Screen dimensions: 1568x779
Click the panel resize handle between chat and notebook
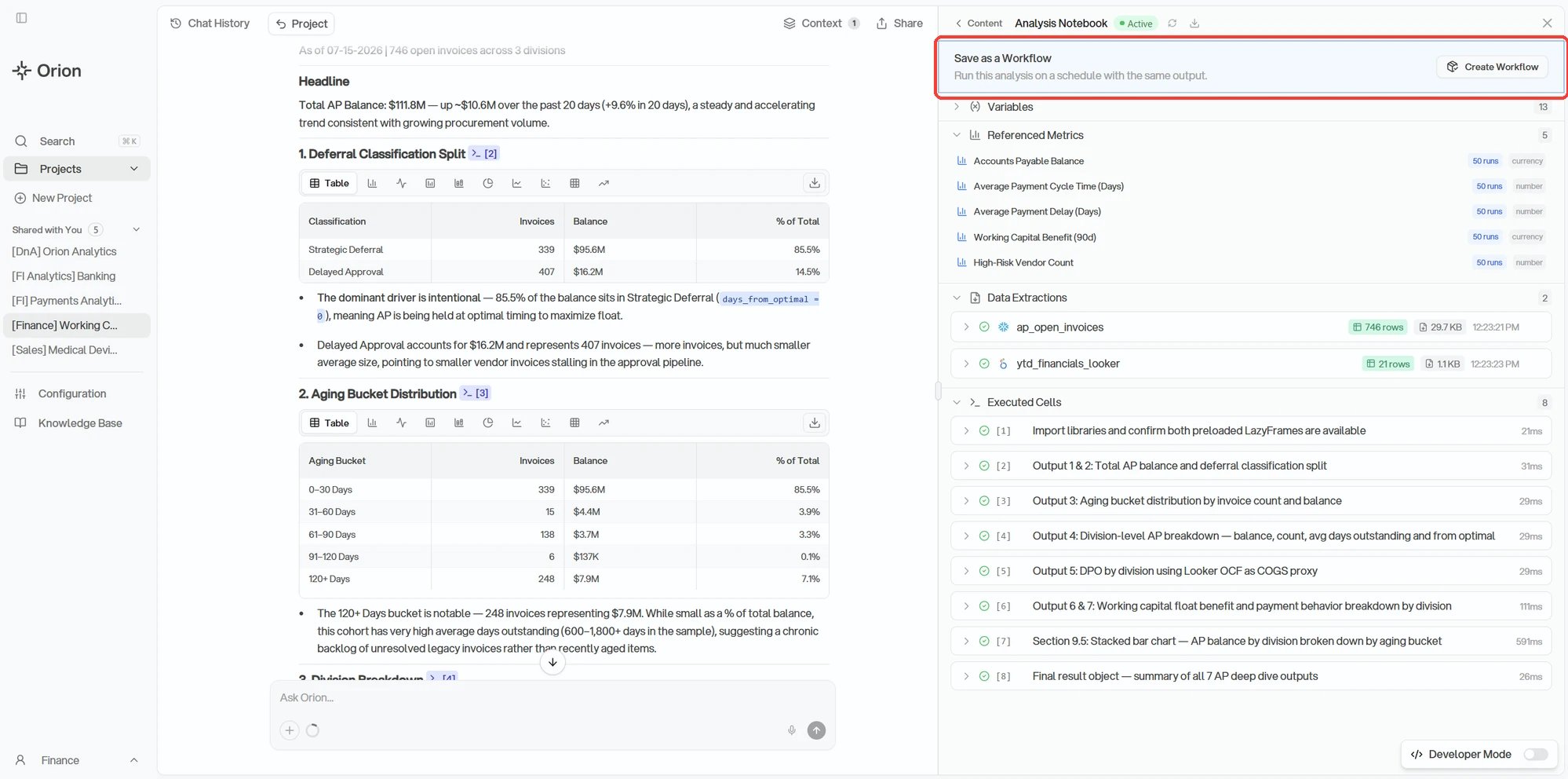click(938, 390)
